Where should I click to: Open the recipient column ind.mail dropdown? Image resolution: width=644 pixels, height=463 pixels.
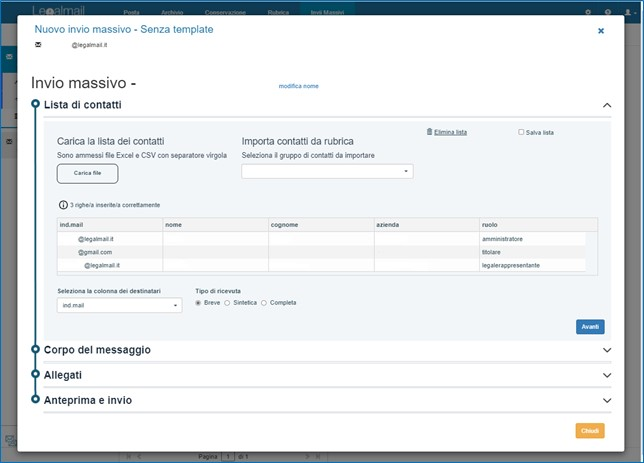120,305
